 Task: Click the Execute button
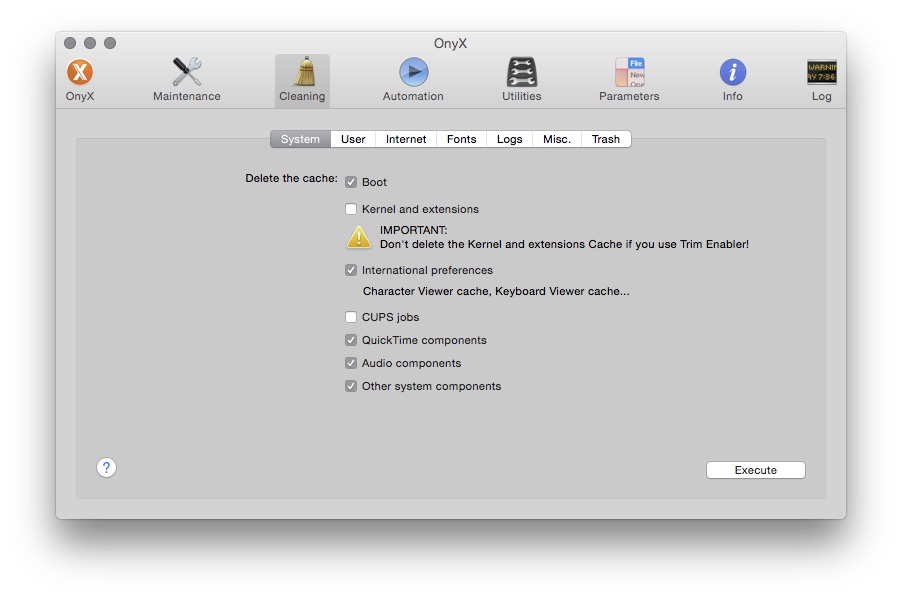point(755,470)
